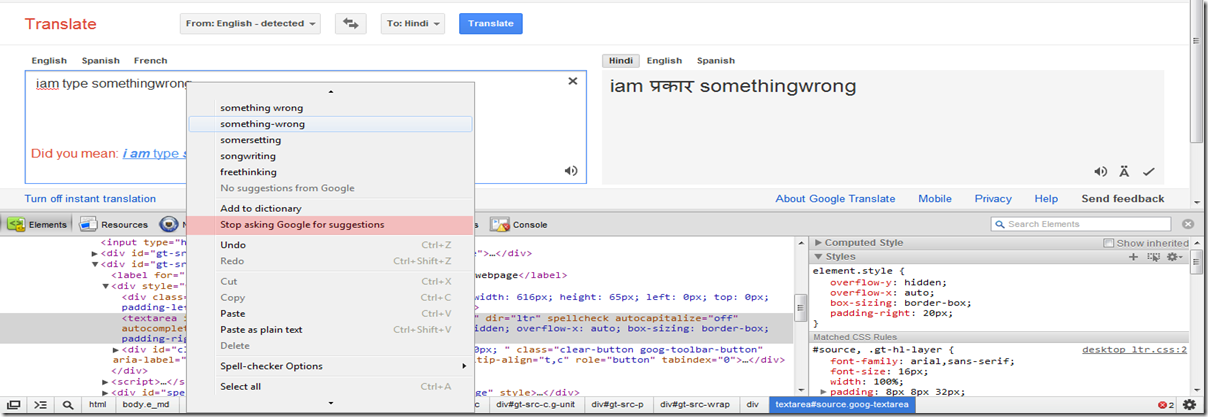1208x417 pixels.
Task: Listen to the source text pronunciation
Action: [x=571, y=171]
